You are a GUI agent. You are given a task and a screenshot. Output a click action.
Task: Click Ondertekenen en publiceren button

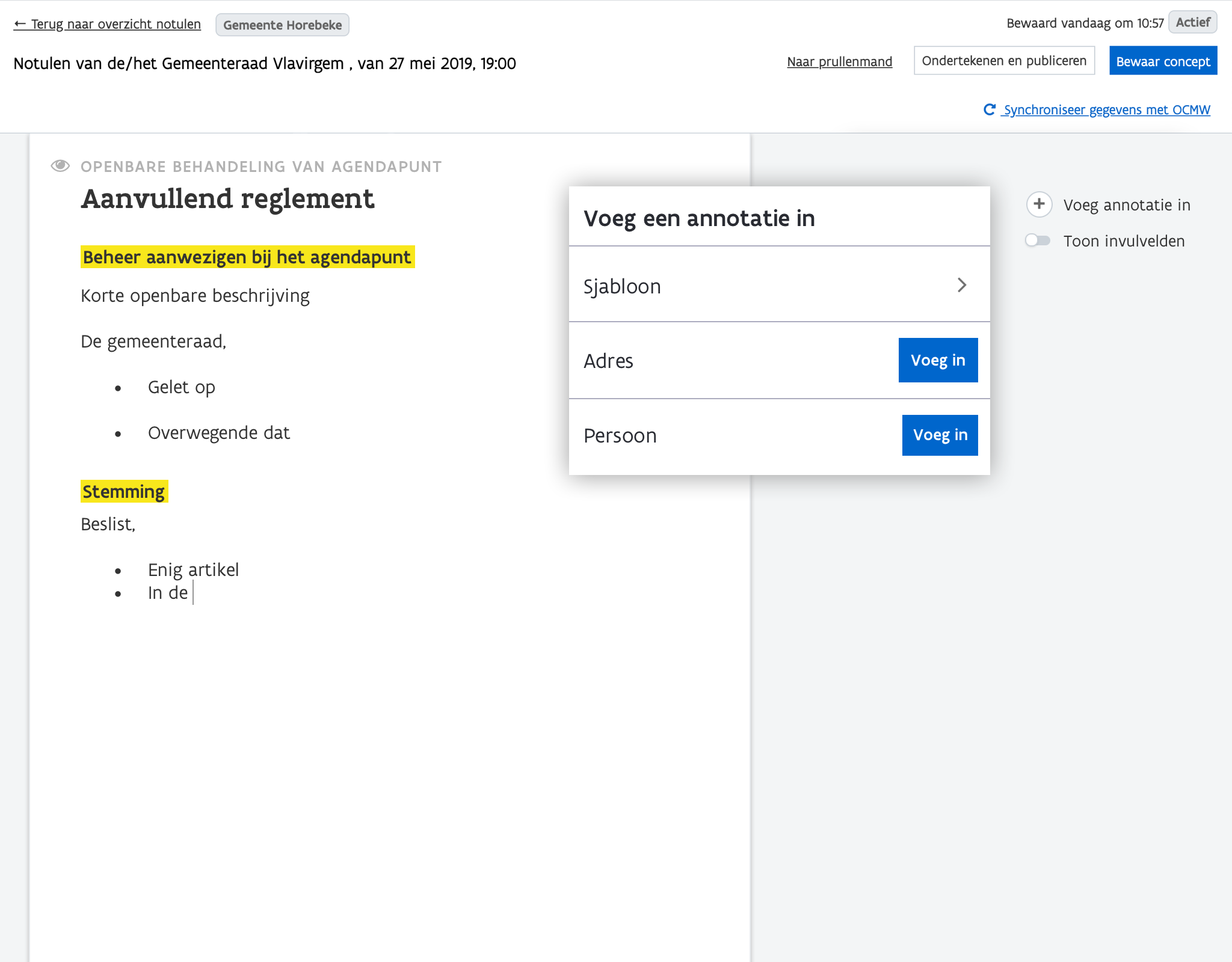(x=1003, y=61)
